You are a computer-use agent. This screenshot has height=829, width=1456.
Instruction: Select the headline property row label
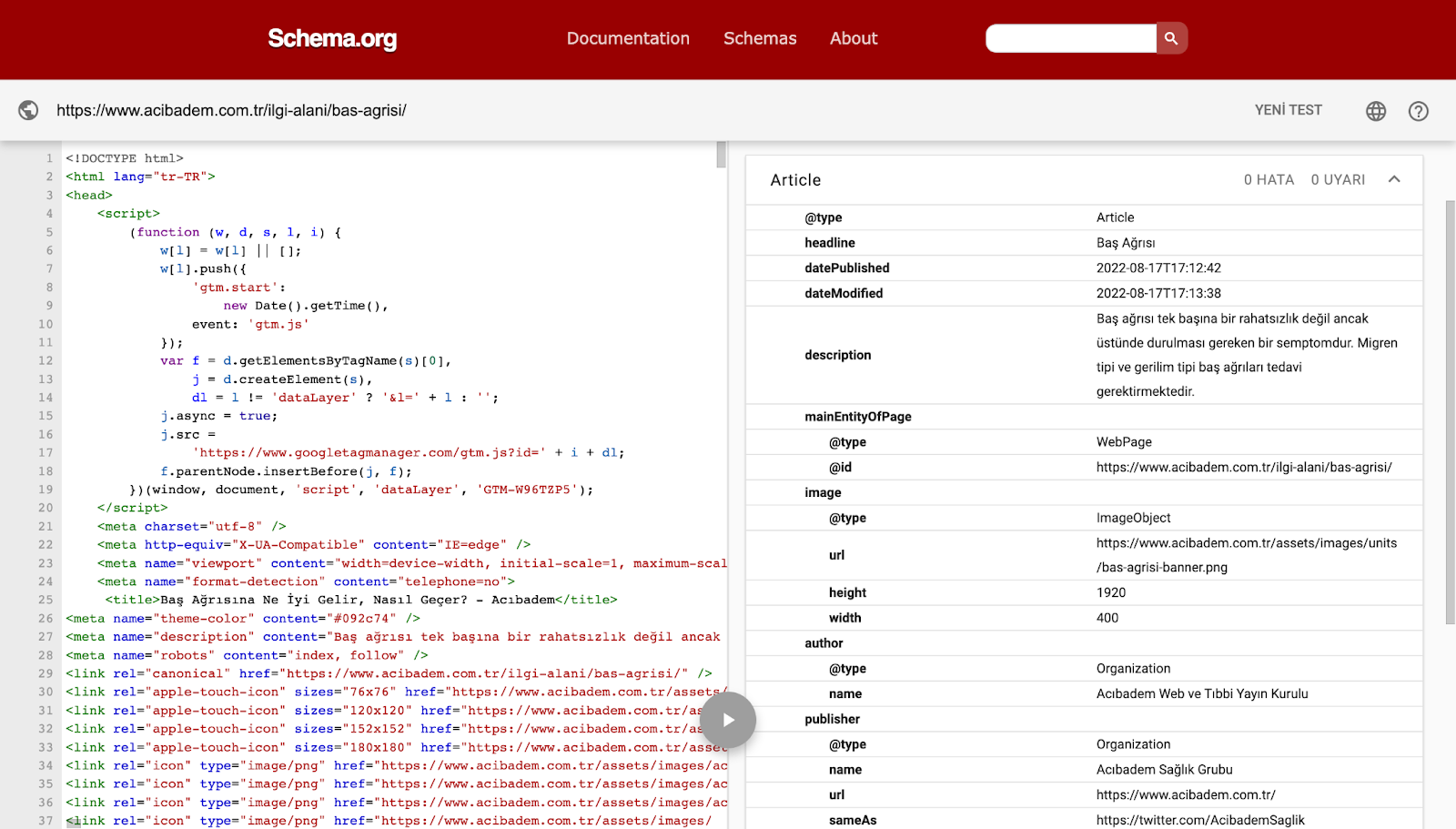pyautogui.click(x=830, y=243)
